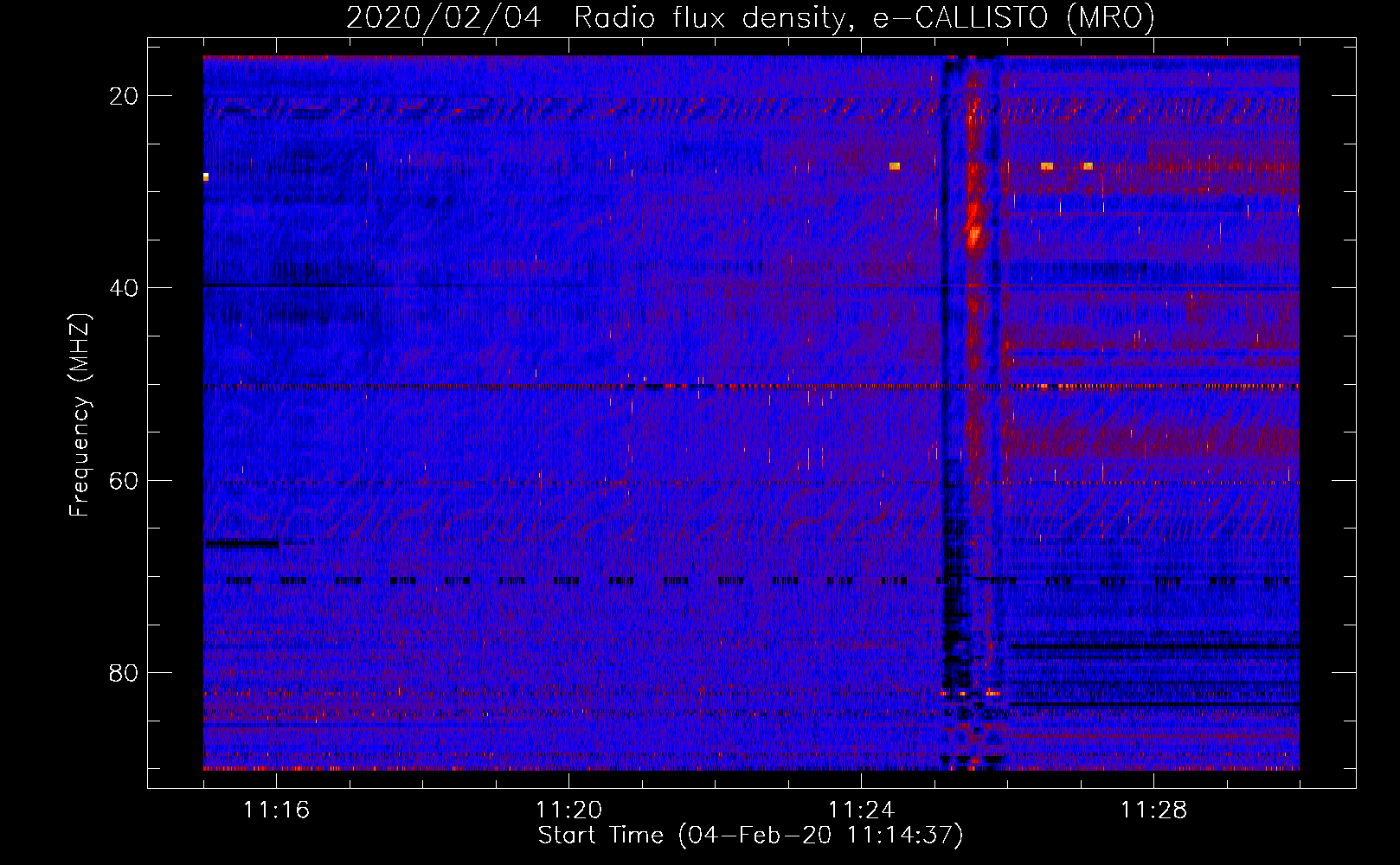This screenshot has width=1400, height=865.
Task: Click the bright yellow burst peak near 35 MHz
Action: click(974, 234)
